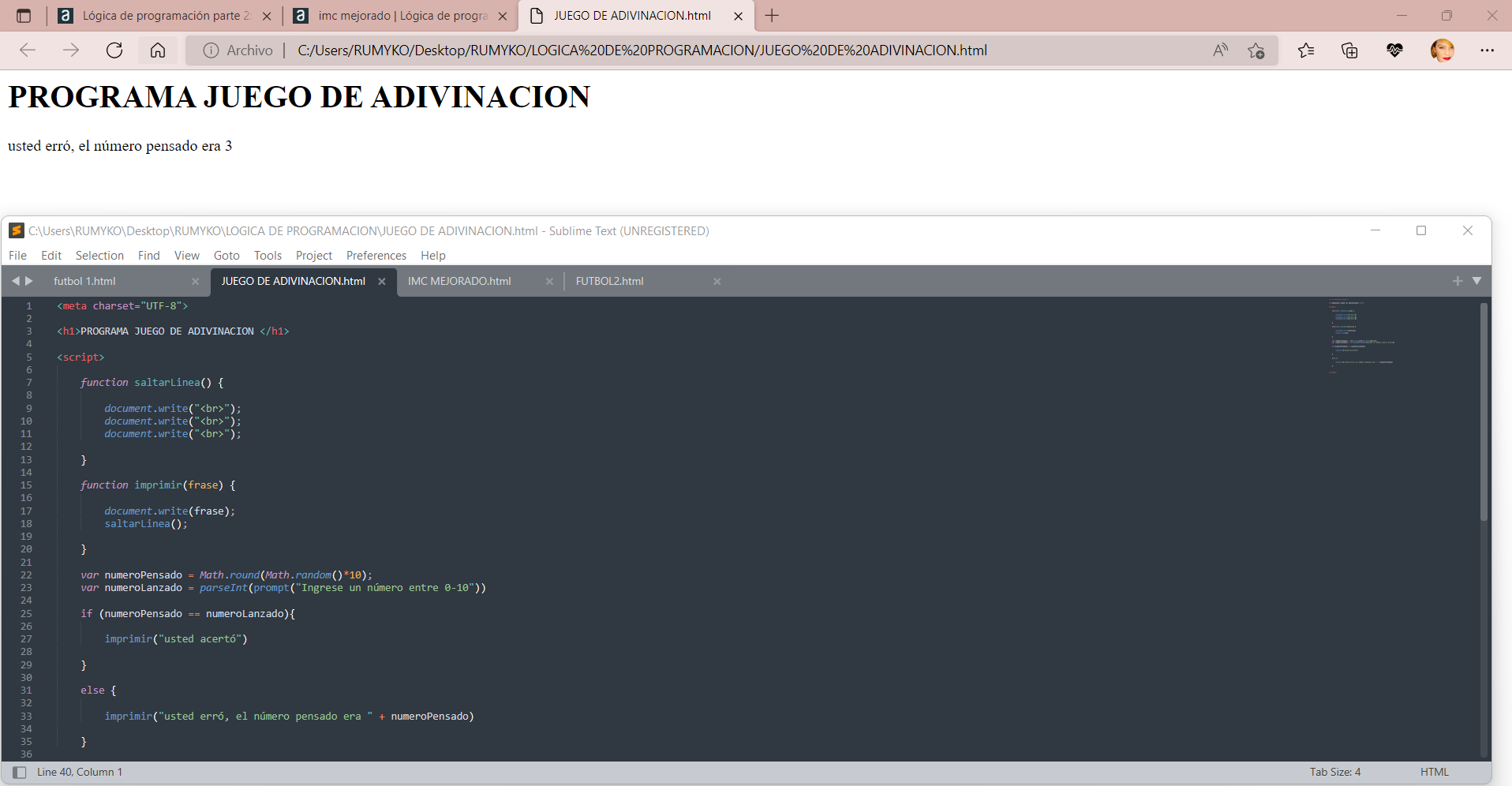
Task: Open the Collections icon in Edge
Action: click(x=1349, y=51)
